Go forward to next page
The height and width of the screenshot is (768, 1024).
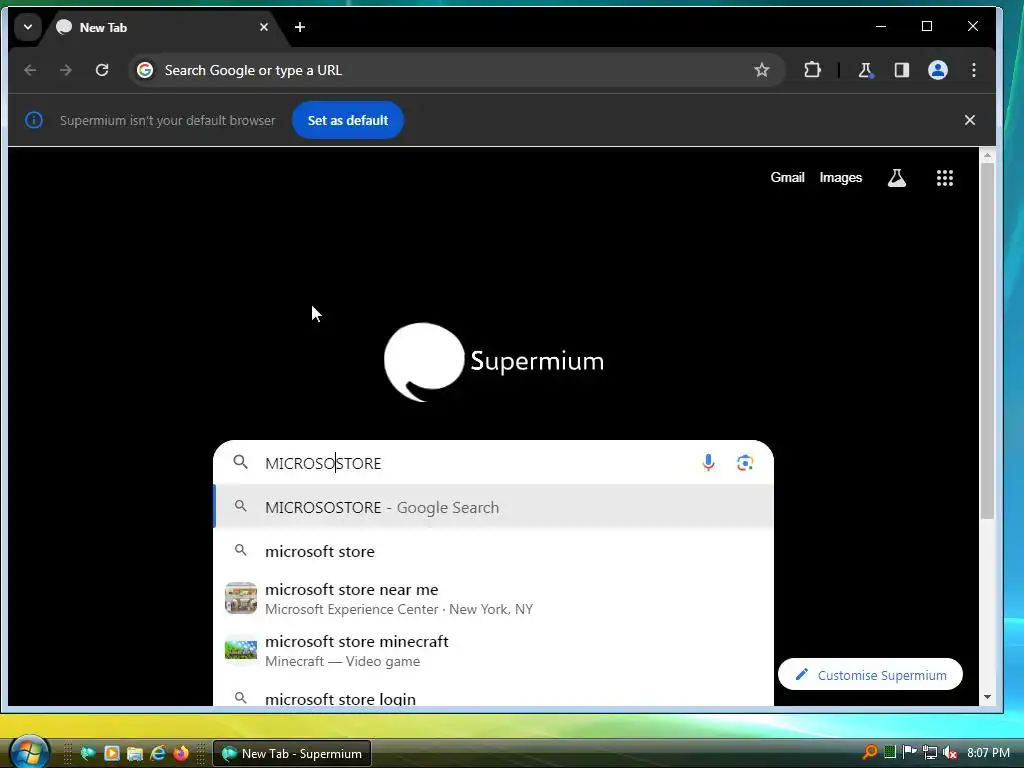66,70
